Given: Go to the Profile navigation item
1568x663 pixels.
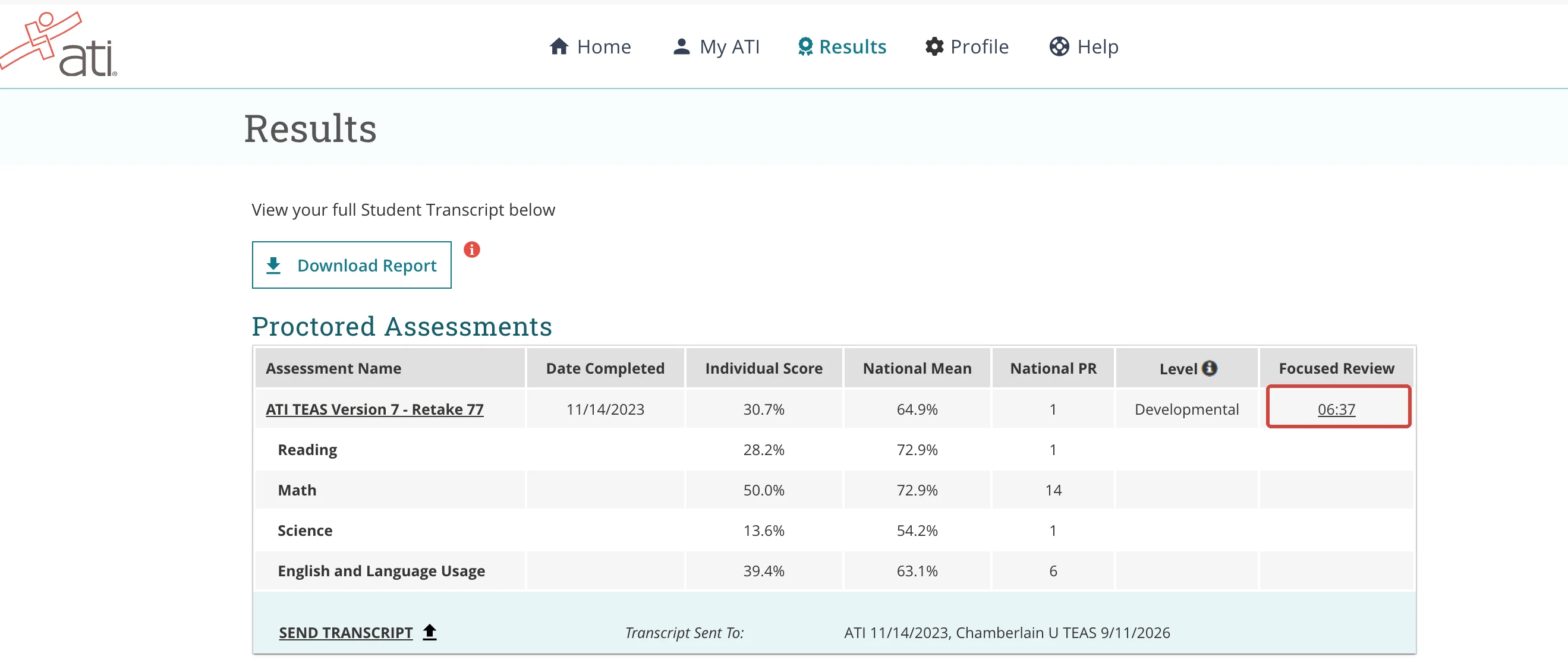Looking at the screenshot, I should (x=966, y=46).
